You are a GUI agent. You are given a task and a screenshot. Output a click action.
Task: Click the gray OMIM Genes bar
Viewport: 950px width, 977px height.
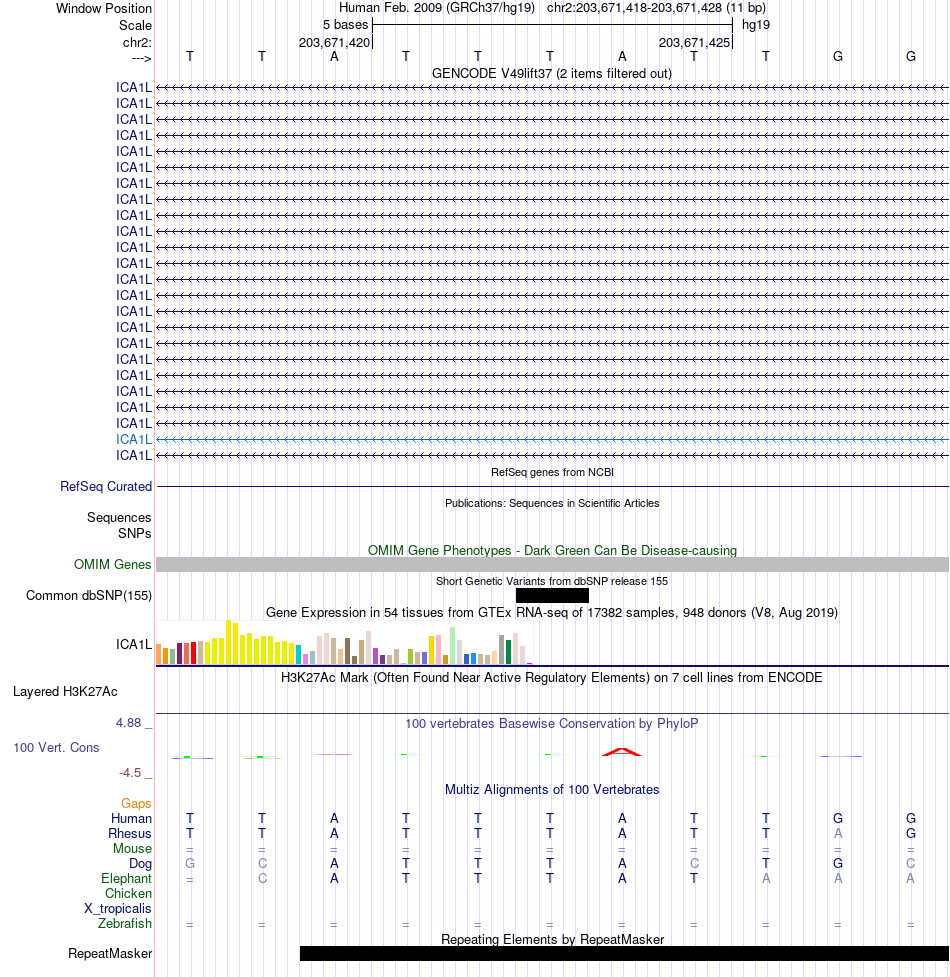(x=552, y=565)
